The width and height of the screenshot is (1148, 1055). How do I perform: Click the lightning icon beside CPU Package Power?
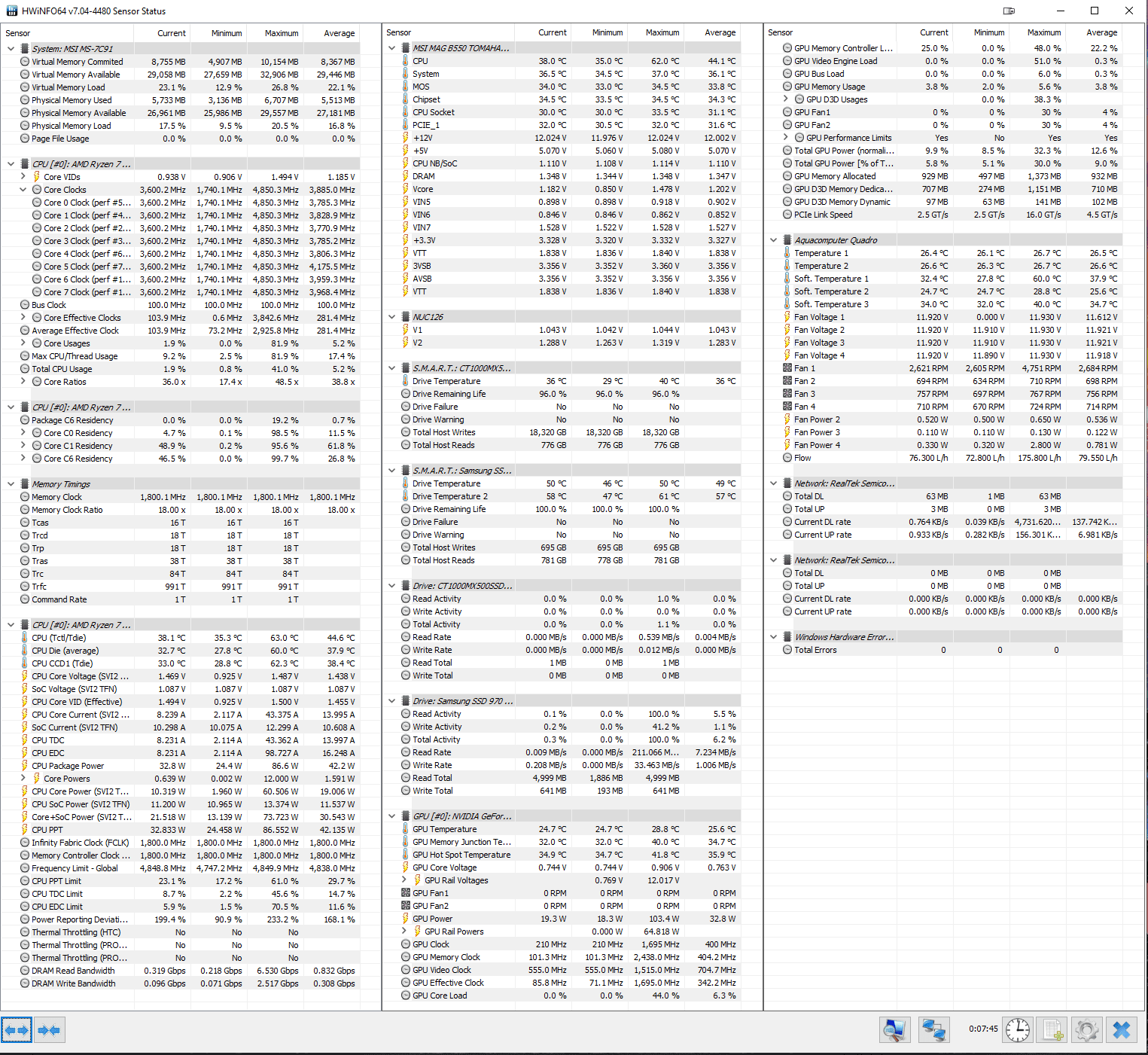coord(25,766)
